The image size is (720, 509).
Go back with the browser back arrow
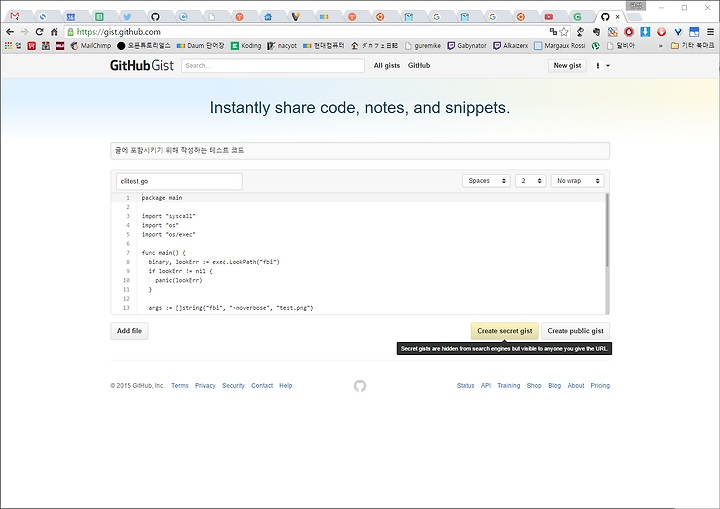coord(10,32)
